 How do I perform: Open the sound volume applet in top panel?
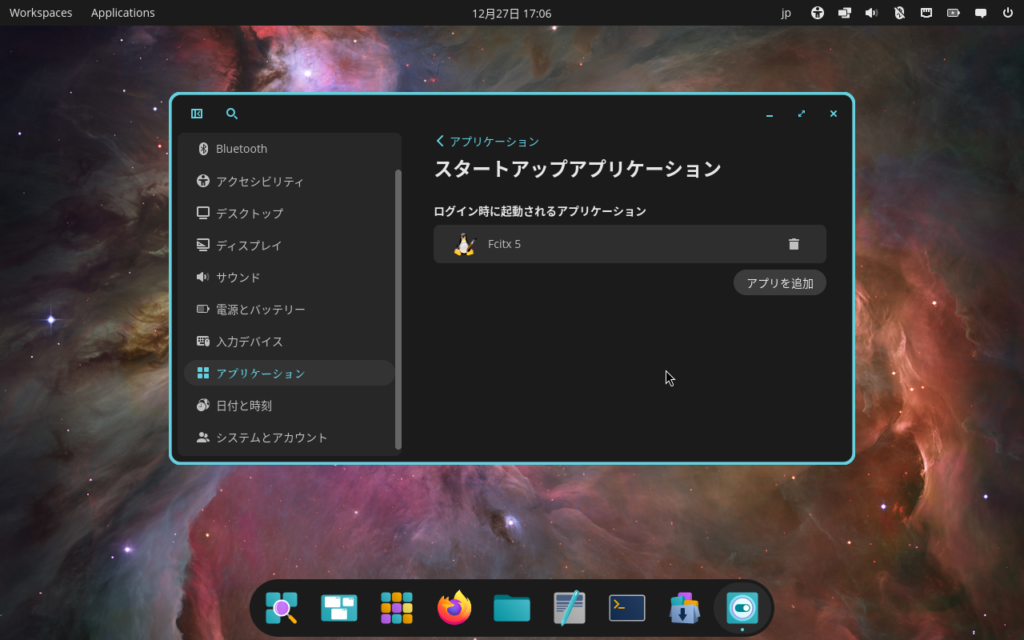tap(871, 13)
